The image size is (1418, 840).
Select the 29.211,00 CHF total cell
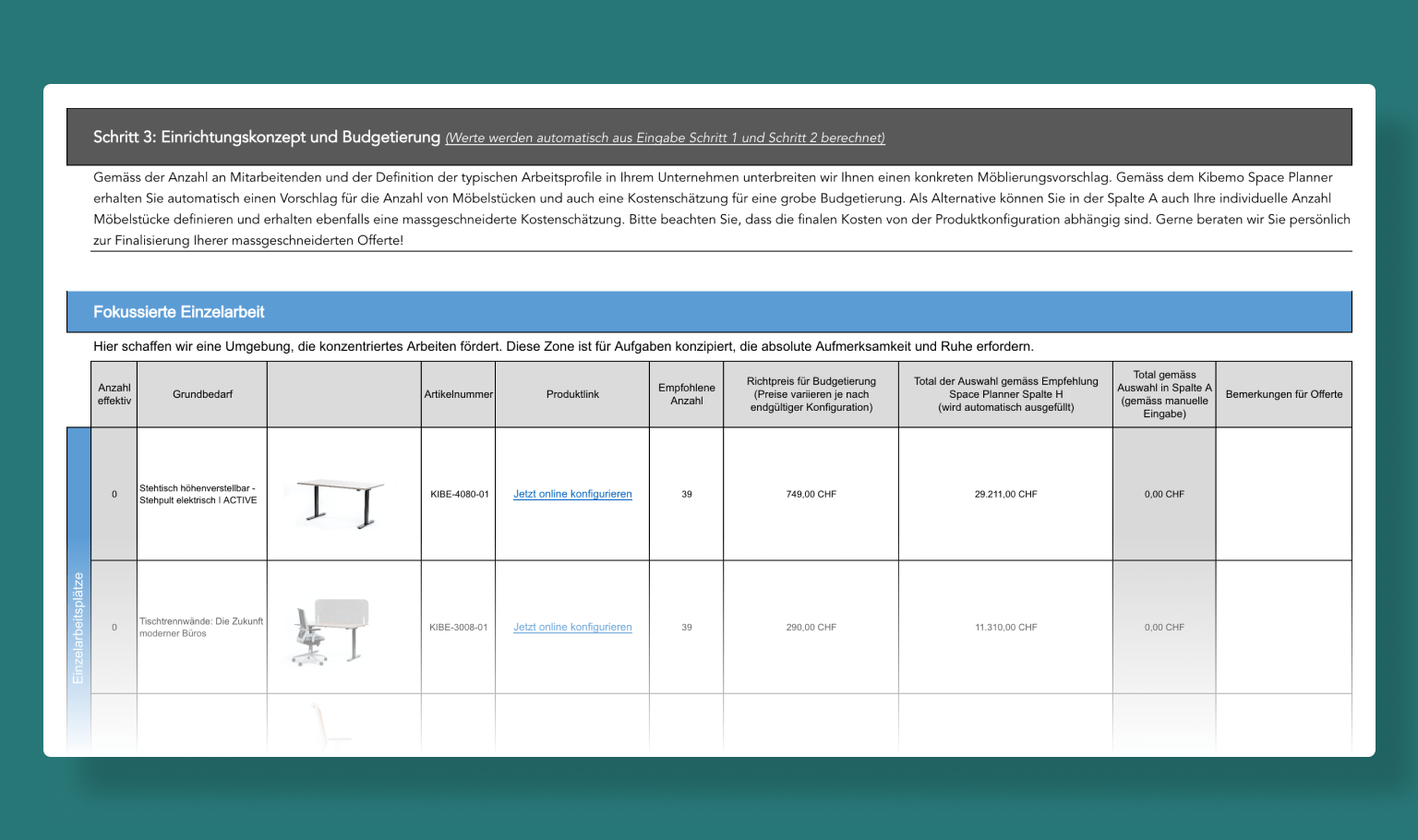[x=1005, y=494]
